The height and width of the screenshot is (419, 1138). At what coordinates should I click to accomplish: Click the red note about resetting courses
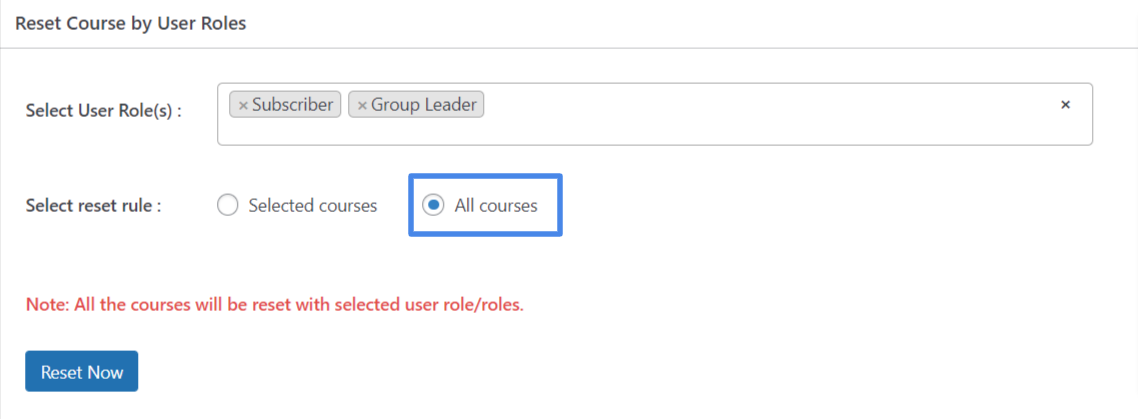tap(274, 304)
